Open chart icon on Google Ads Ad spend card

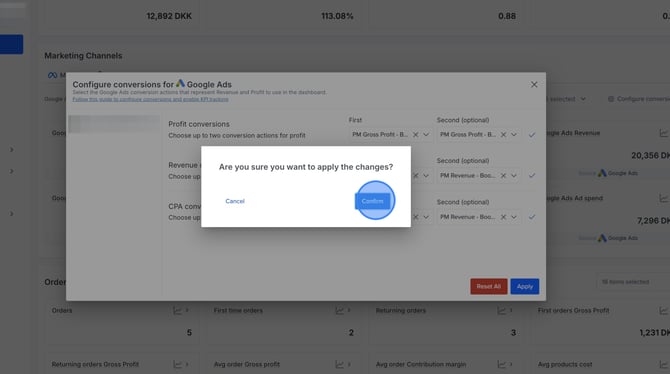(663, 198)
